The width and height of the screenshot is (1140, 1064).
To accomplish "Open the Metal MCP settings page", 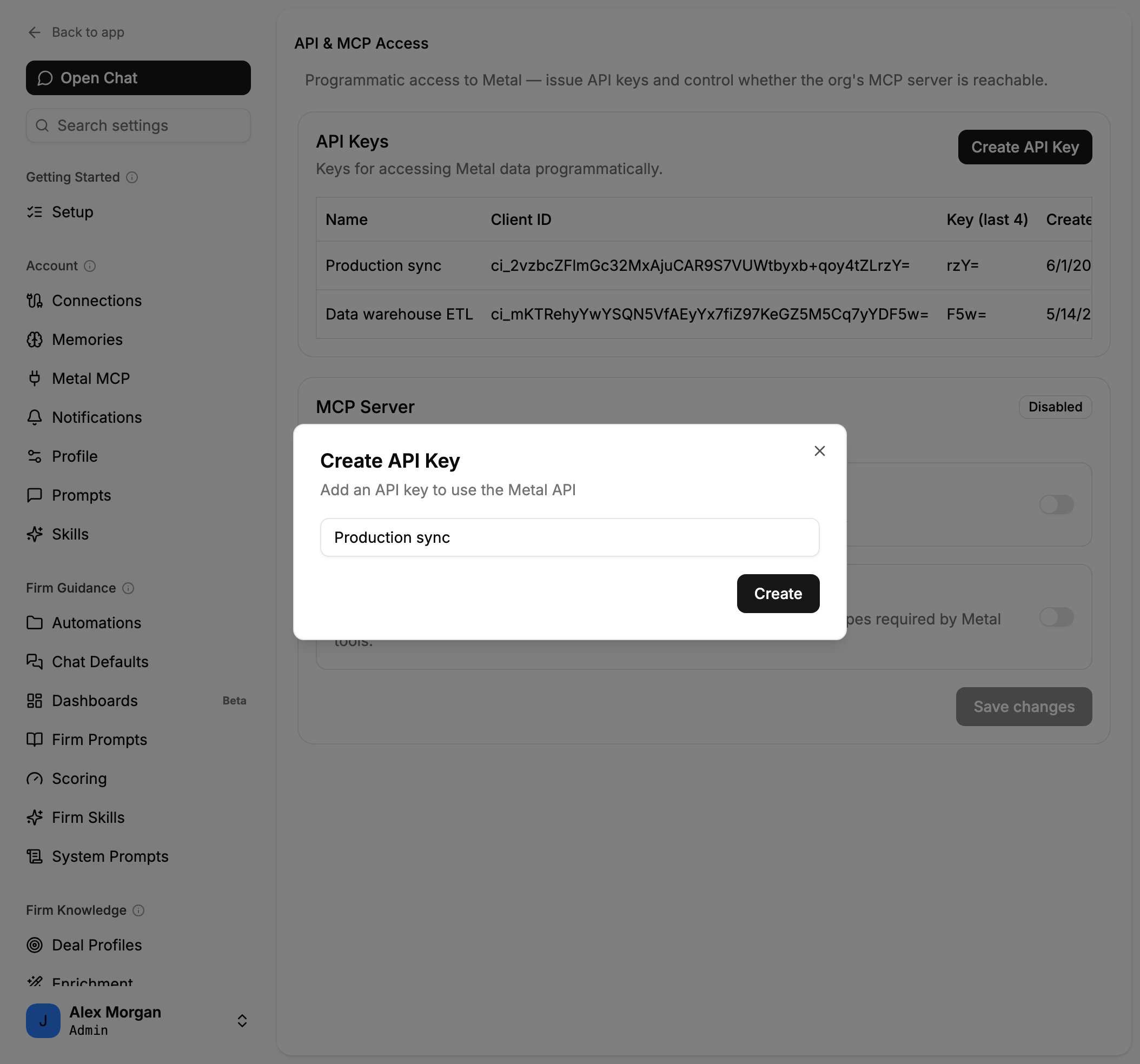I will click(91, 378).
